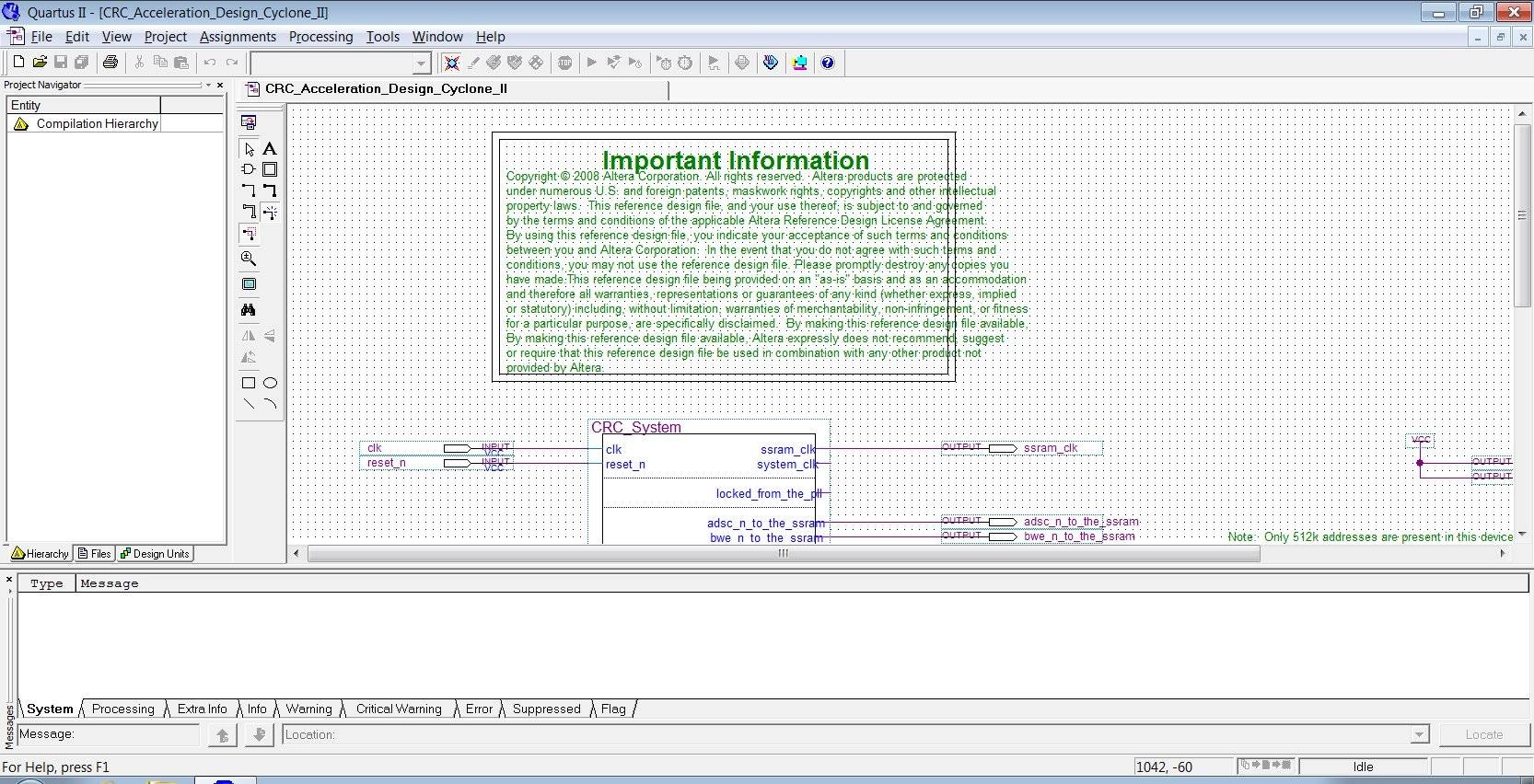This screenshot has width=1534, height=784.
Task: Toggle the rubberbanding tool
Action: [270, 212]
